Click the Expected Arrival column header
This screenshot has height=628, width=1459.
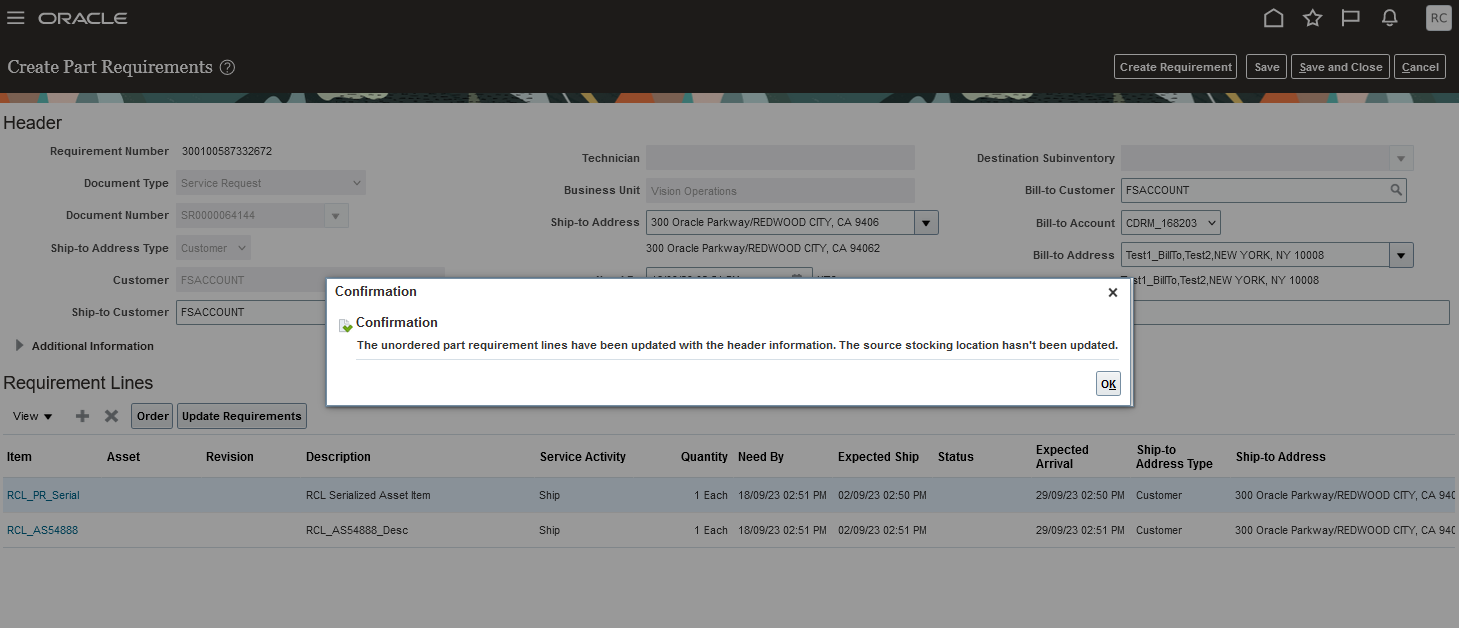[x=1062, y=457]
